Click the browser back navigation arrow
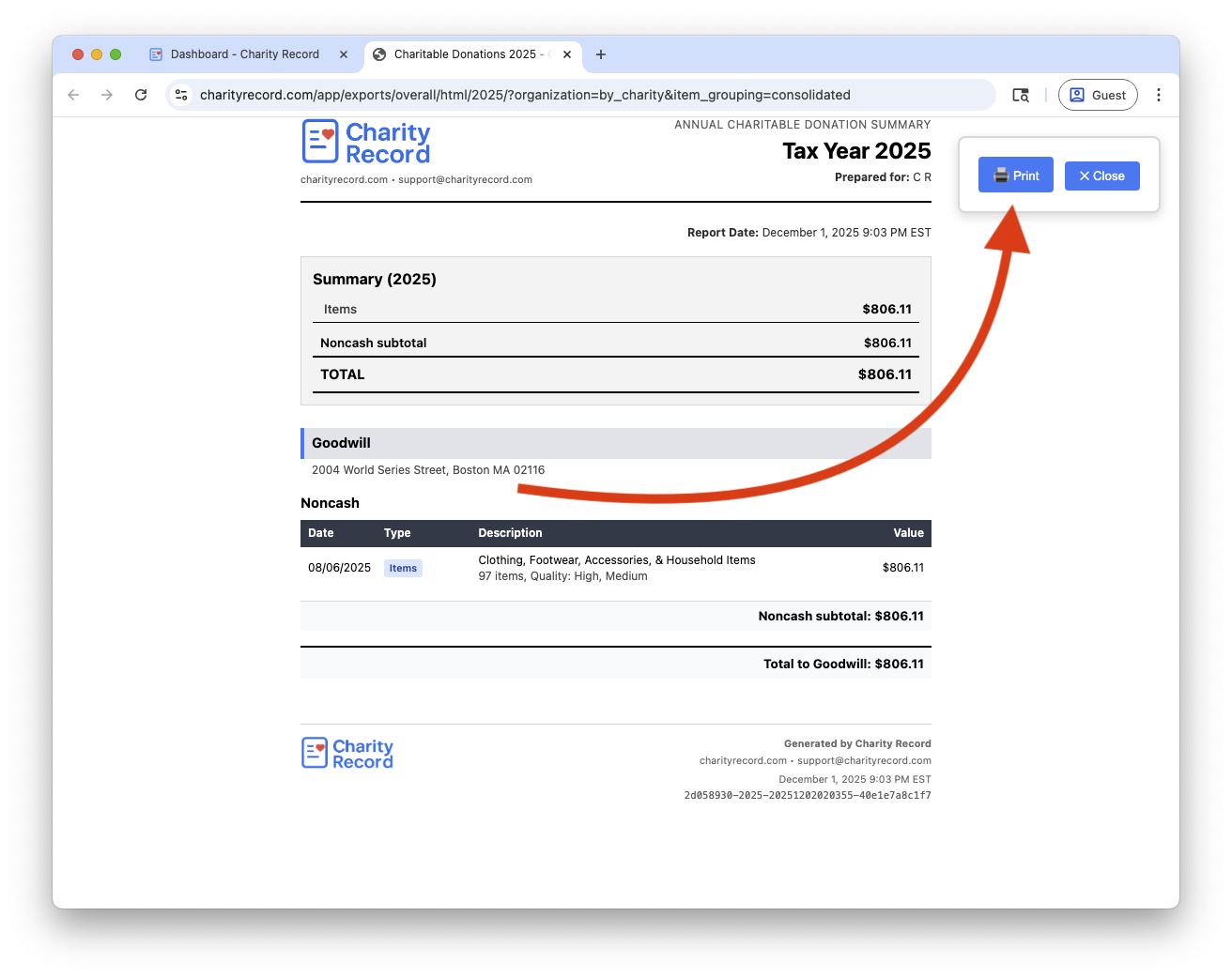Viewport: 1232px width, 978px height. coord(73,95)
